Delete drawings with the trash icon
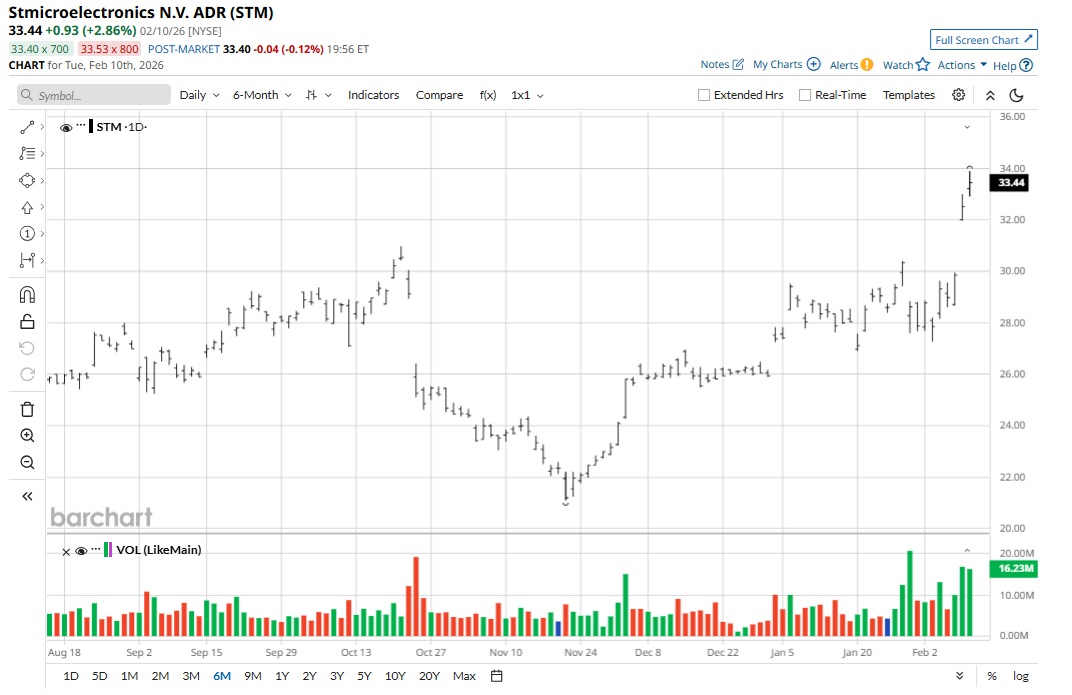Screen dimensions: 1072x695 coord(27,409)
